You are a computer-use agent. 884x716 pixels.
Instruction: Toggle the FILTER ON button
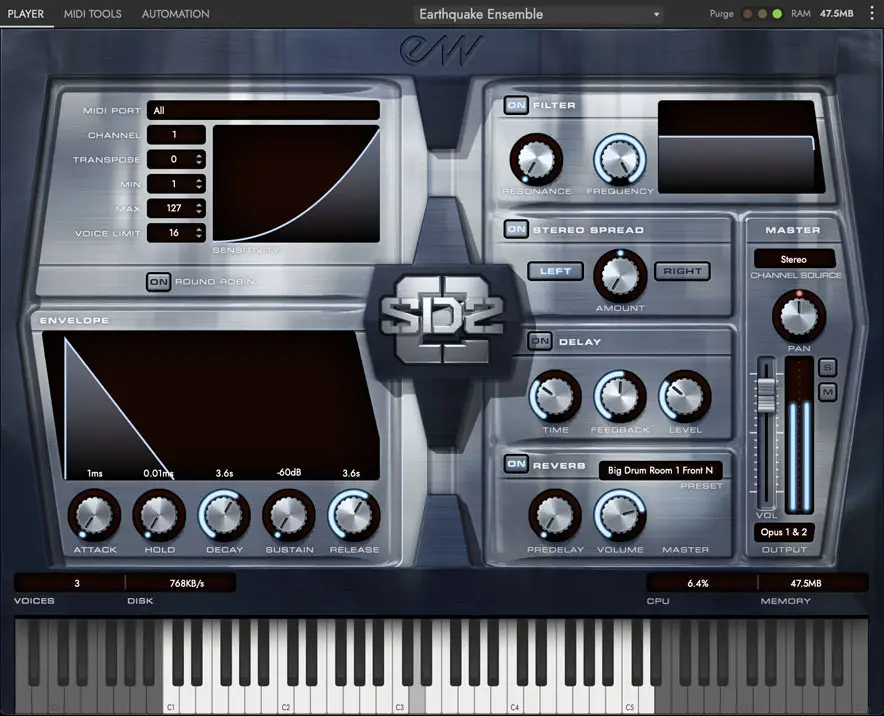(516, 105)
